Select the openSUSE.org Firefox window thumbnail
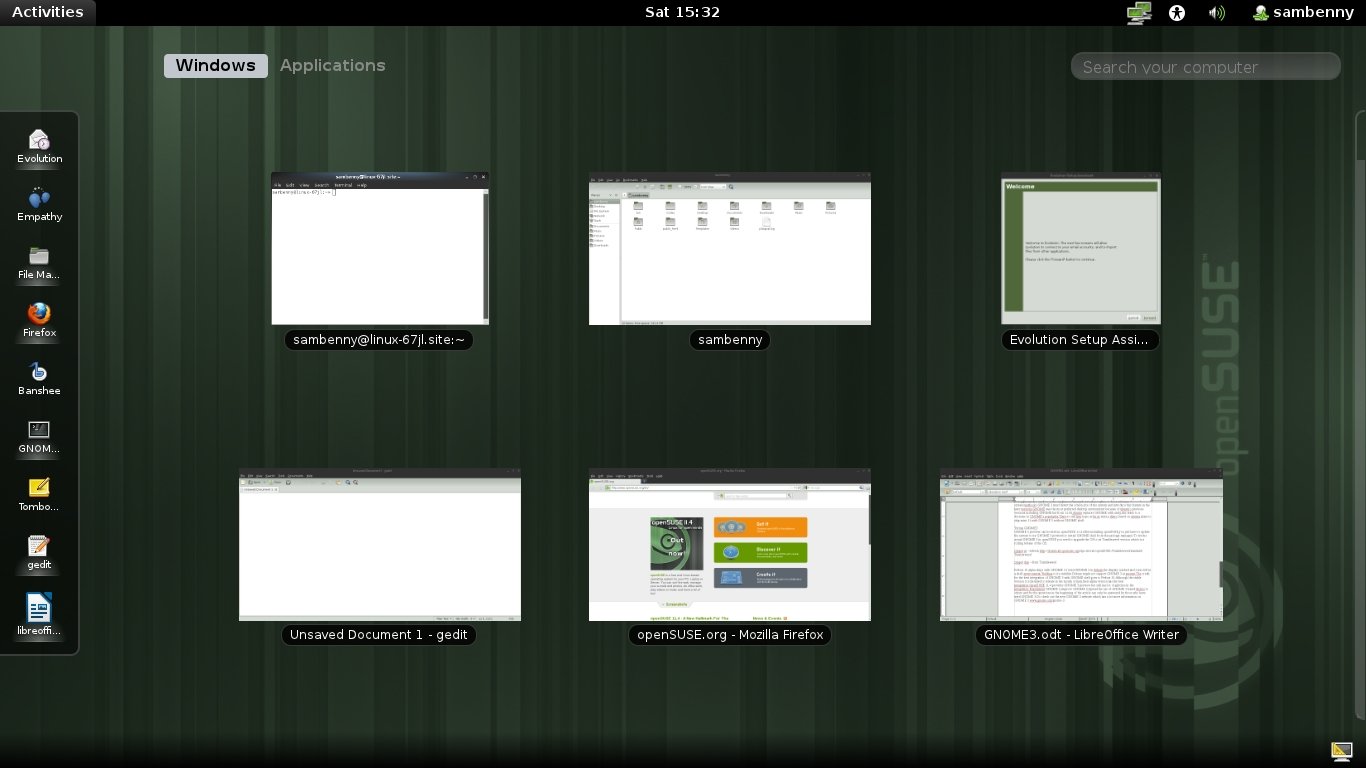 (729, 545)
